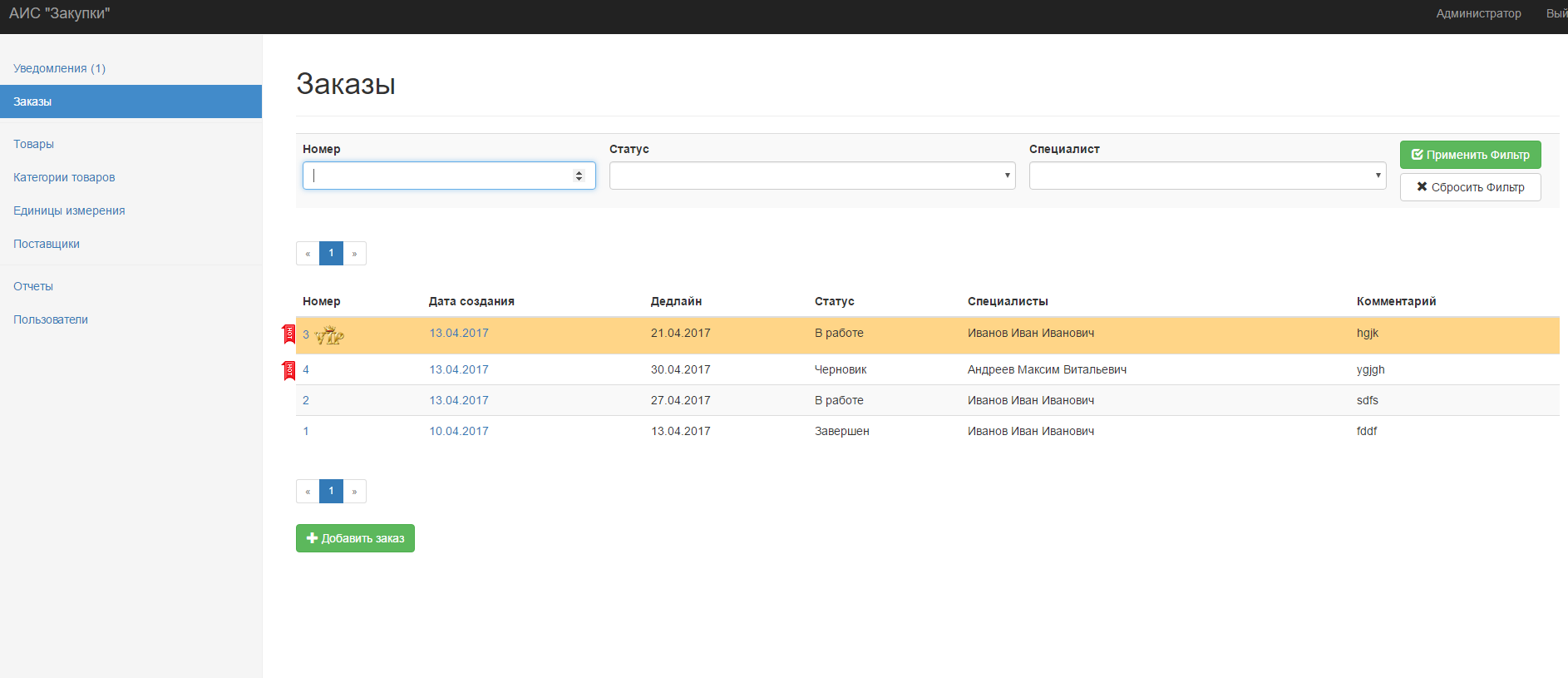Click the Специалисты column header
Image resolution: width=1568 pixels, height=678 pixels.
point(1008,301)
